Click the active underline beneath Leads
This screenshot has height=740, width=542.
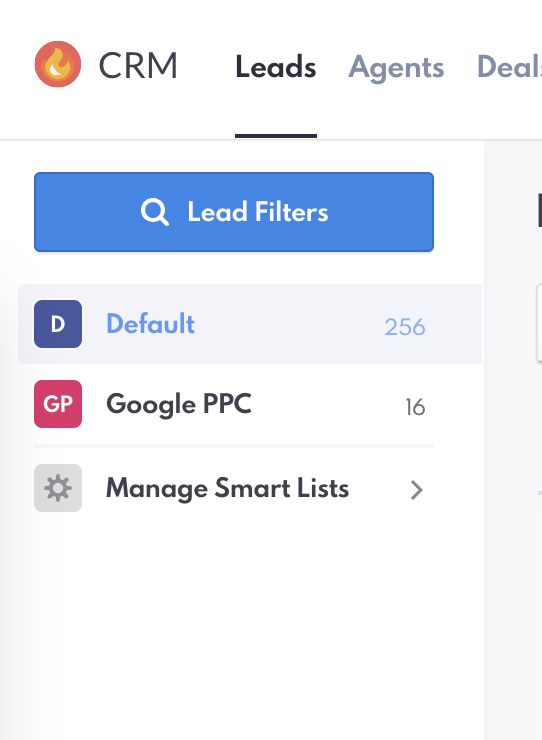click(276, 136)
